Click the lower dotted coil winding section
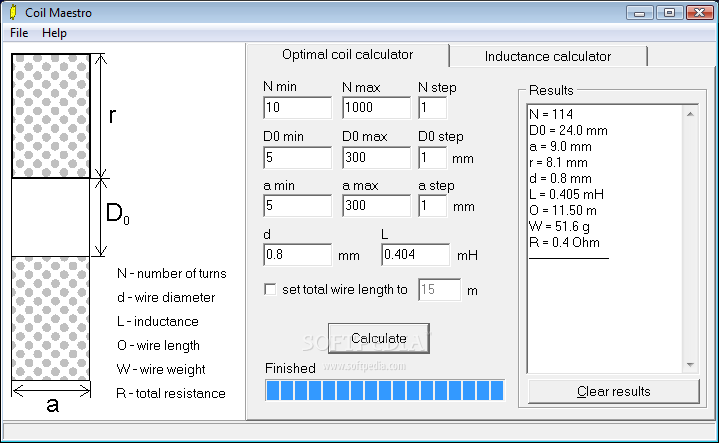 pos(50,318)
